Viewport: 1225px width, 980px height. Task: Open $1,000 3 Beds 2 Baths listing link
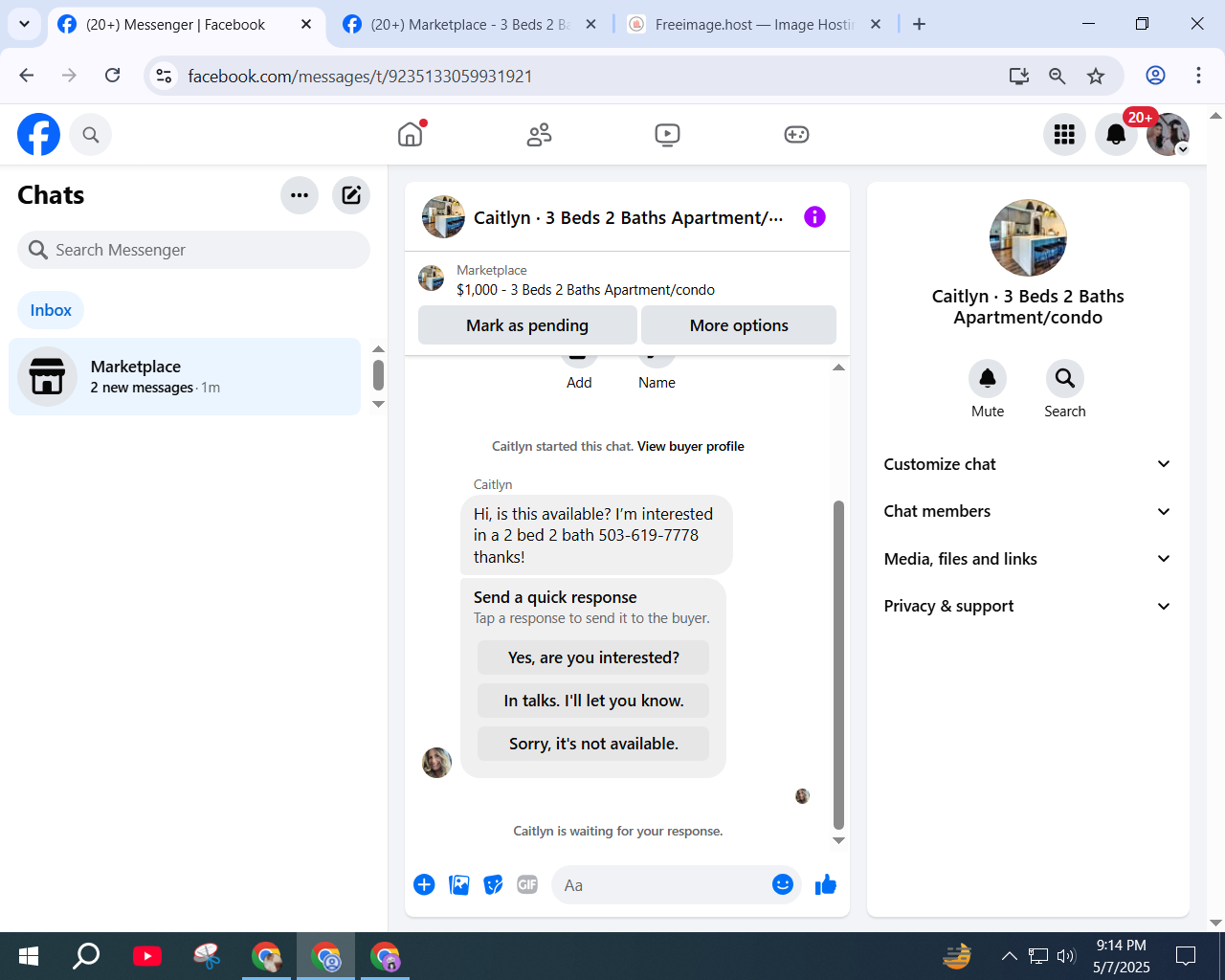586,290
